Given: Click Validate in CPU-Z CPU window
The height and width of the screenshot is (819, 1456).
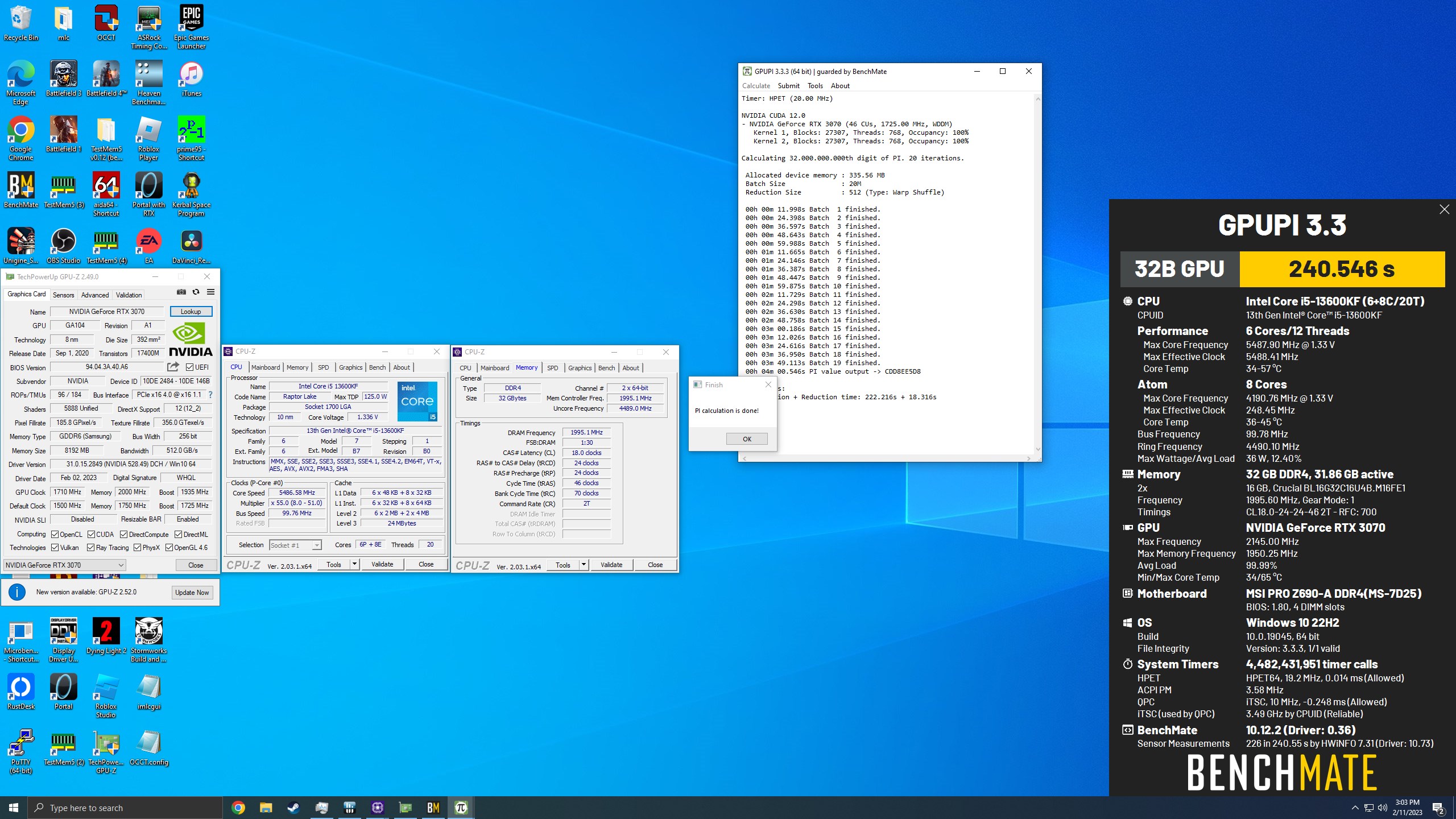Looking at the screenshot, I should (382, 564).
